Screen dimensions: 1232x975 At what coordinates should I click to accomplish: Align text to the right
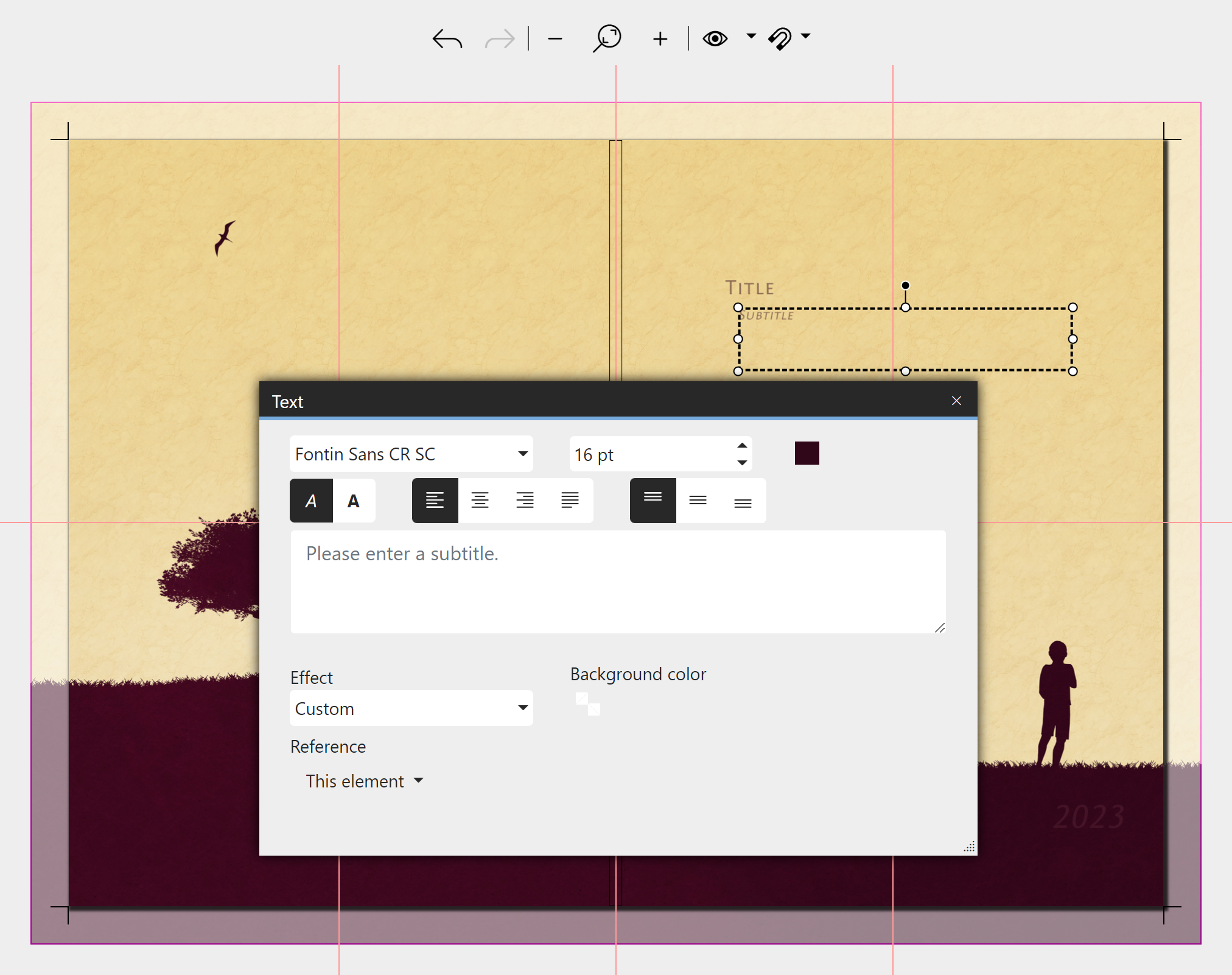tap(525, 501)
